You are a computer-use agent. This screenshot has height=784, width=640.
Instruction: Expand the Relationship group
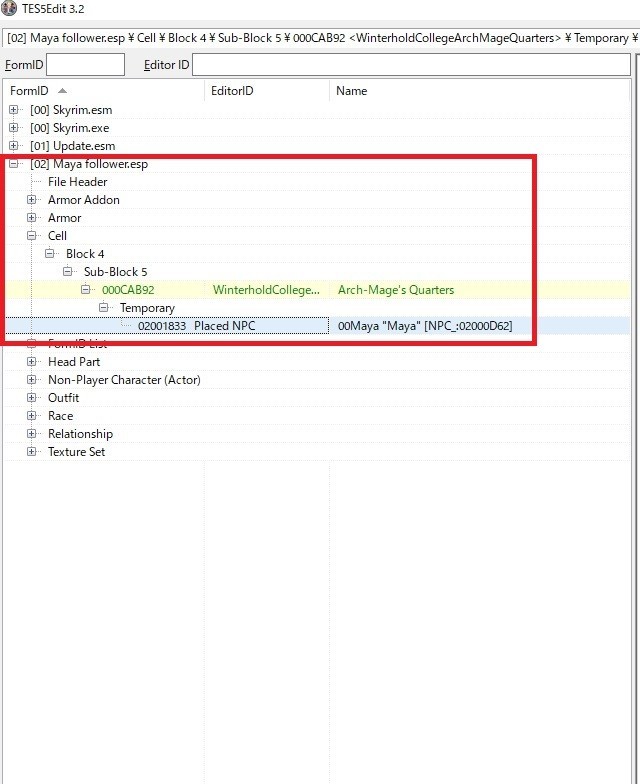32,434
